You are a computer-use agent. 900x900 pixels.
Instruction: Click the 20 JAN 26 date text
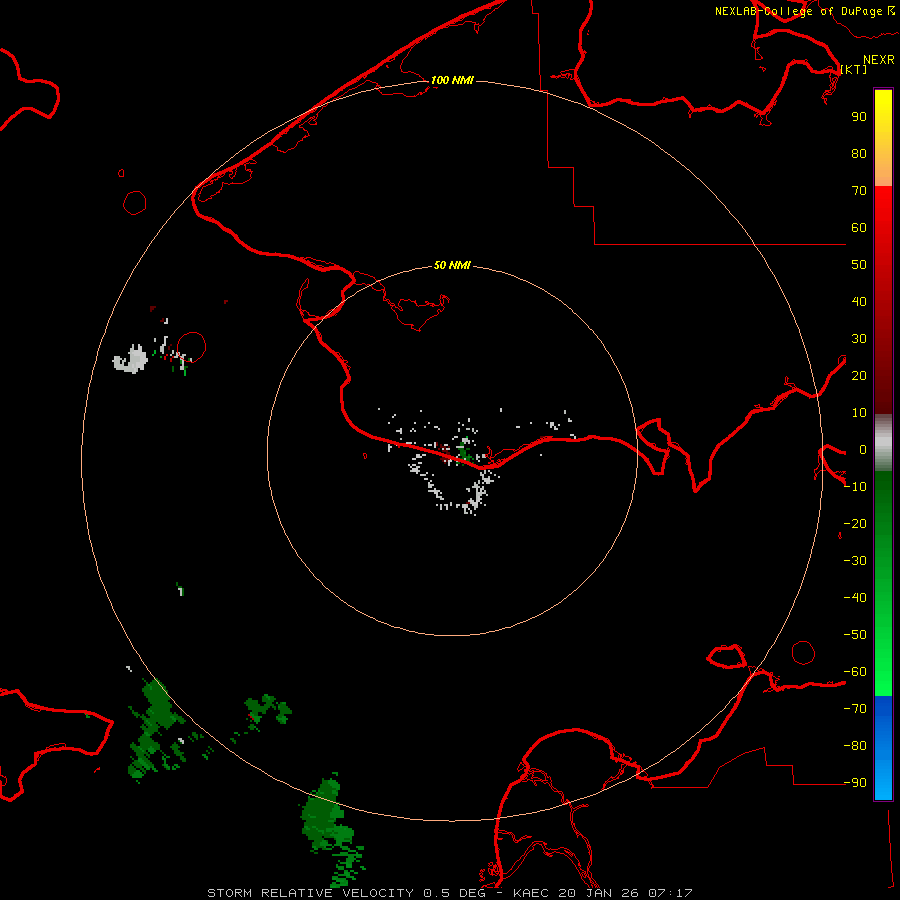(x=599, y=893)
